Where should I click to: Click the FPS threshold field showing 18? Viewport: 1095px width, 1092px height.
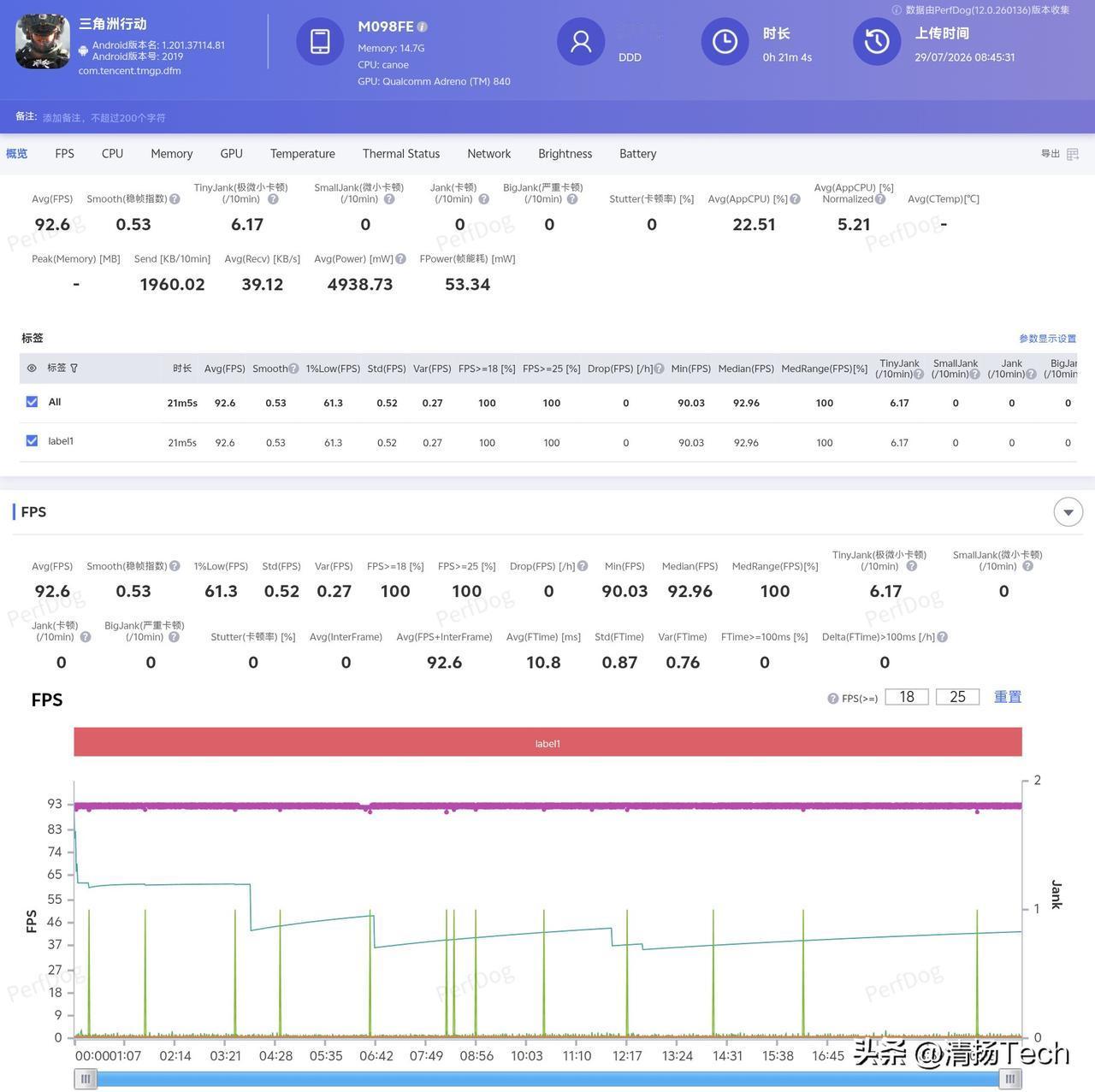pyautogui.click(x=907, y=697)
